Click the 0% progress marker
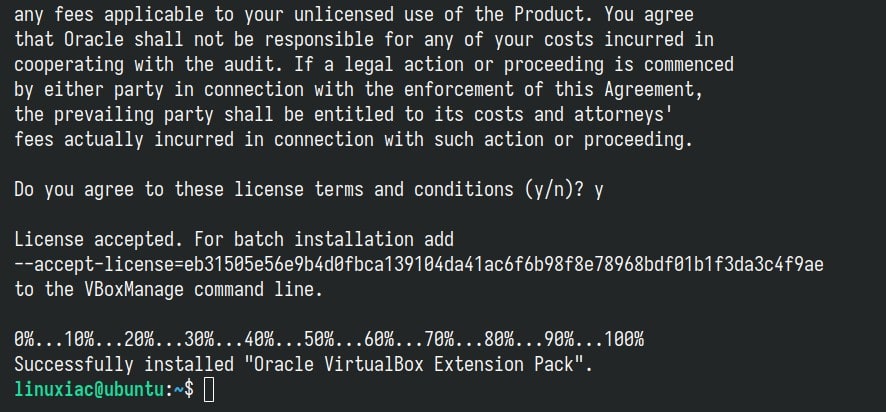This screenshot has height=412, width=886. point(26,340)
